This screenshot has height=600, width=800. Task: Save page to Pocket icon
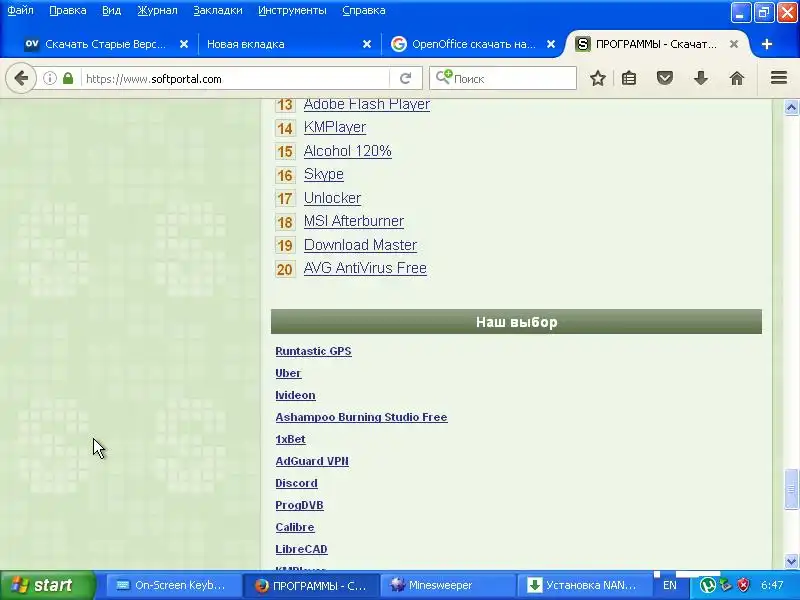point(665,79)
